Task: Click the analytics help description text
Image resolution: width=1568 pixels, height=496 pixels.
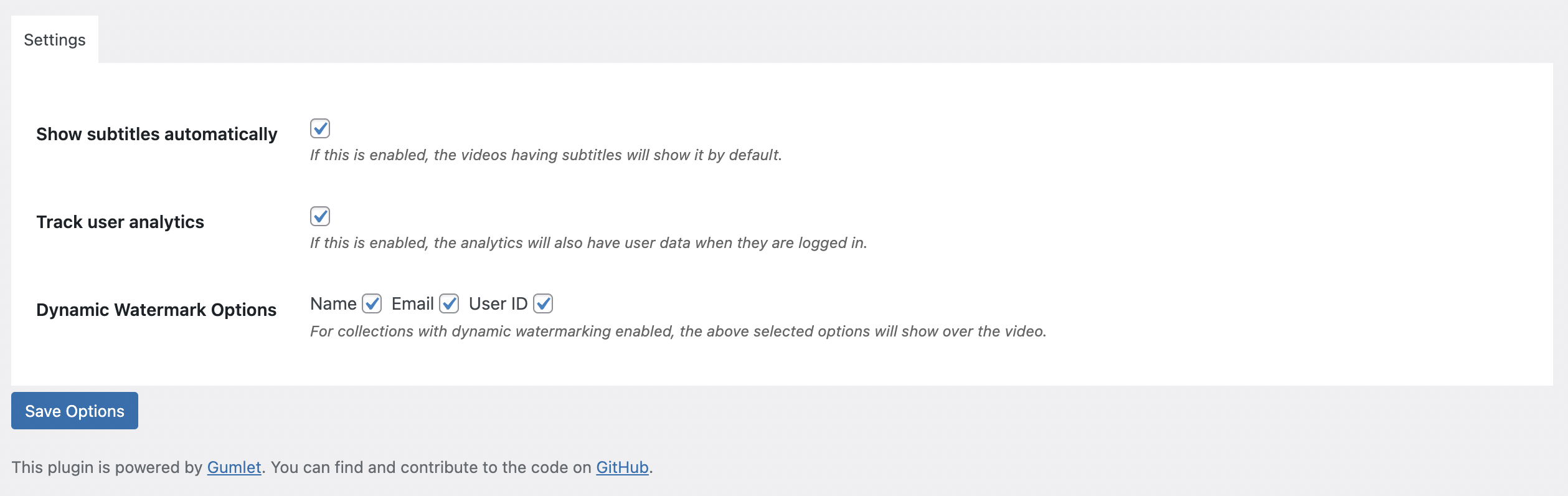Action: [x=588, y=243]
